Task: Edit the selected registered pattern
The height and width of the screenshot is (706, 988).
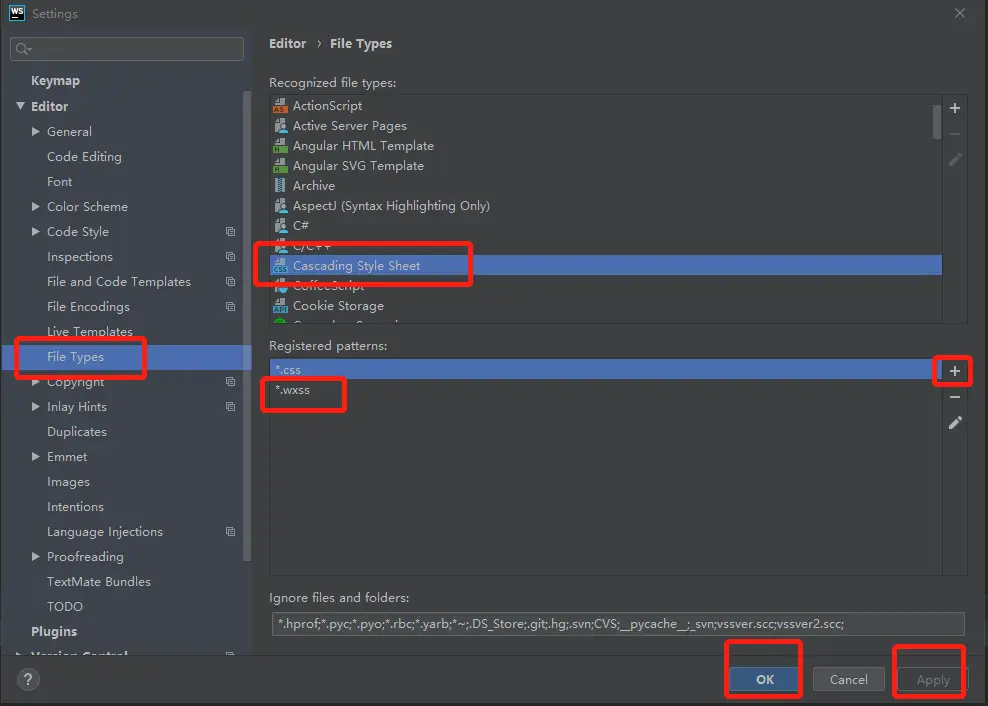Action: tap(955, 422)
